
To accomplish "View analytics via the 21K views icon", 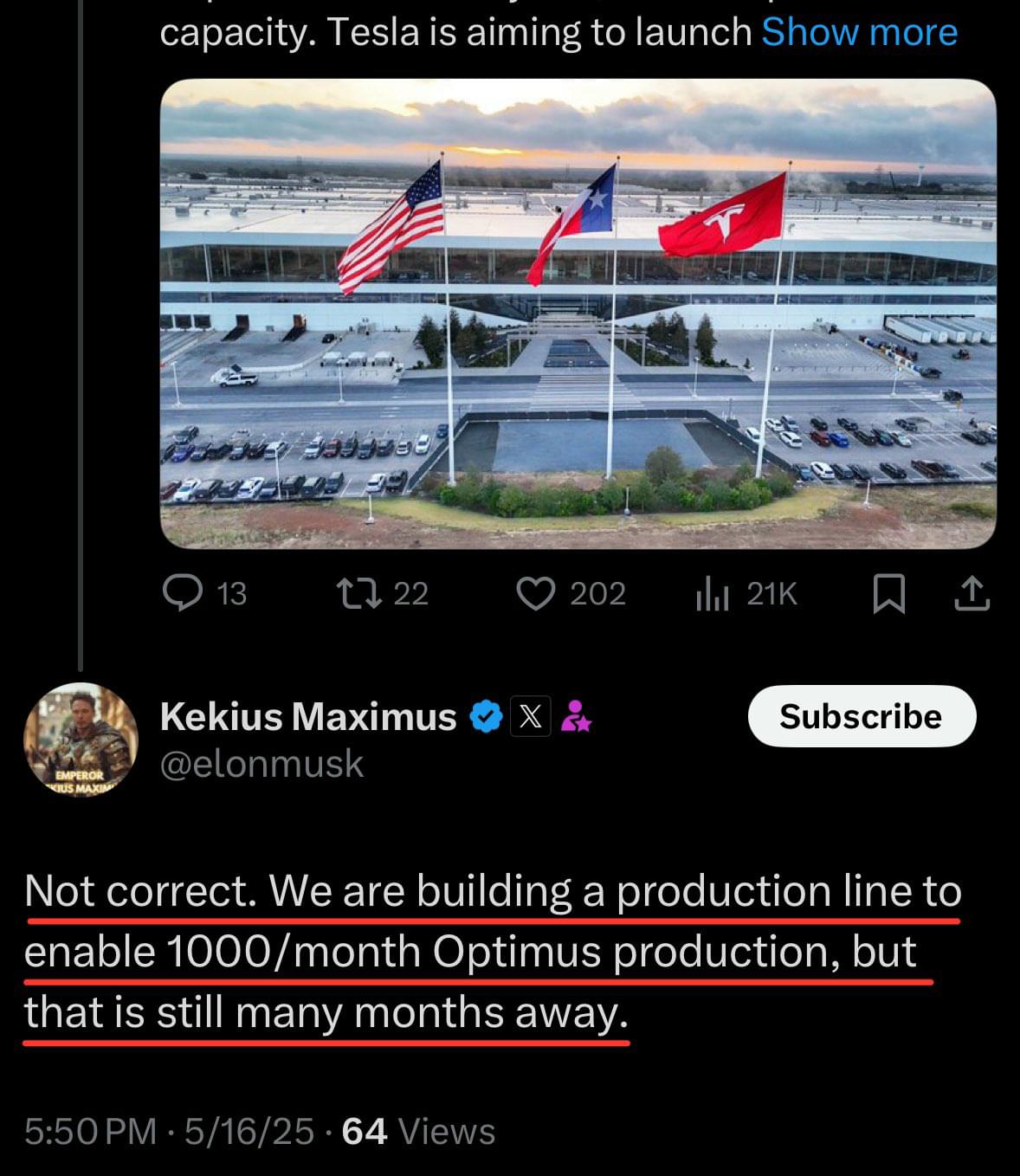I will [713, 593].
